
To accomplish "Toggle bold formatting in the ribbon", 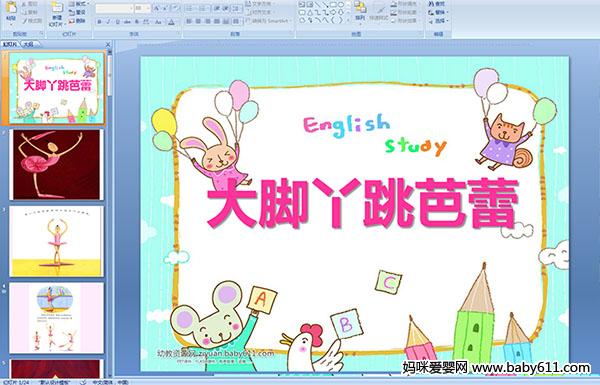I will (99, 22).
